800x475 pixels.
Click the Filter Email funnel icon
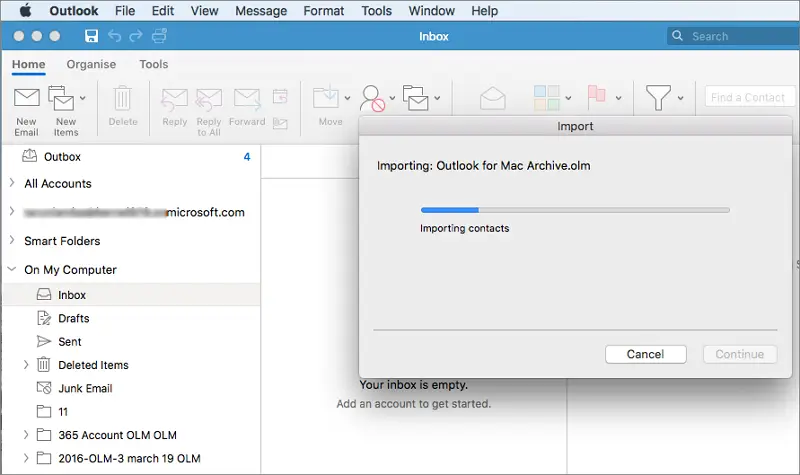[x=658, y=97]
